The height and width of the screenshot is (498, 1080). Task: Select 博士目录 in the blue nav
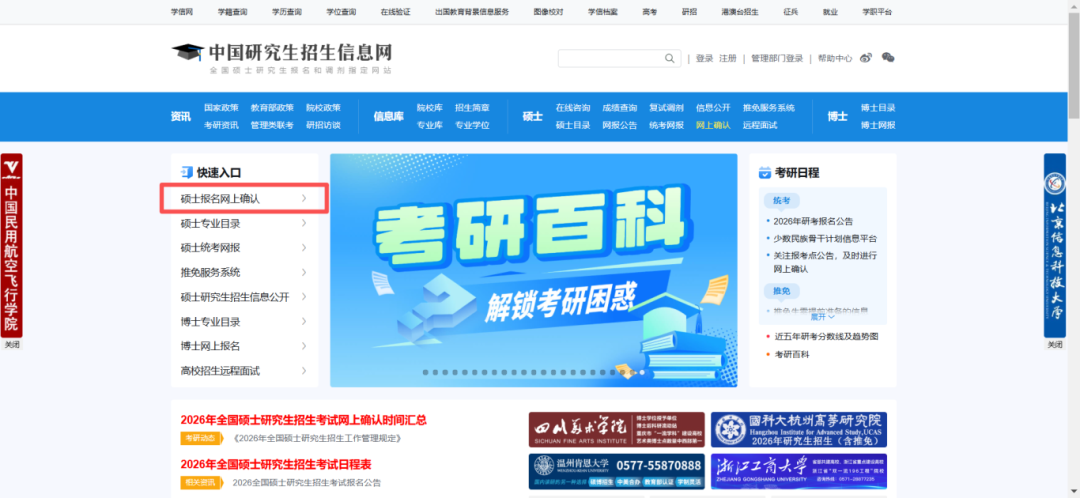point(878,108)
